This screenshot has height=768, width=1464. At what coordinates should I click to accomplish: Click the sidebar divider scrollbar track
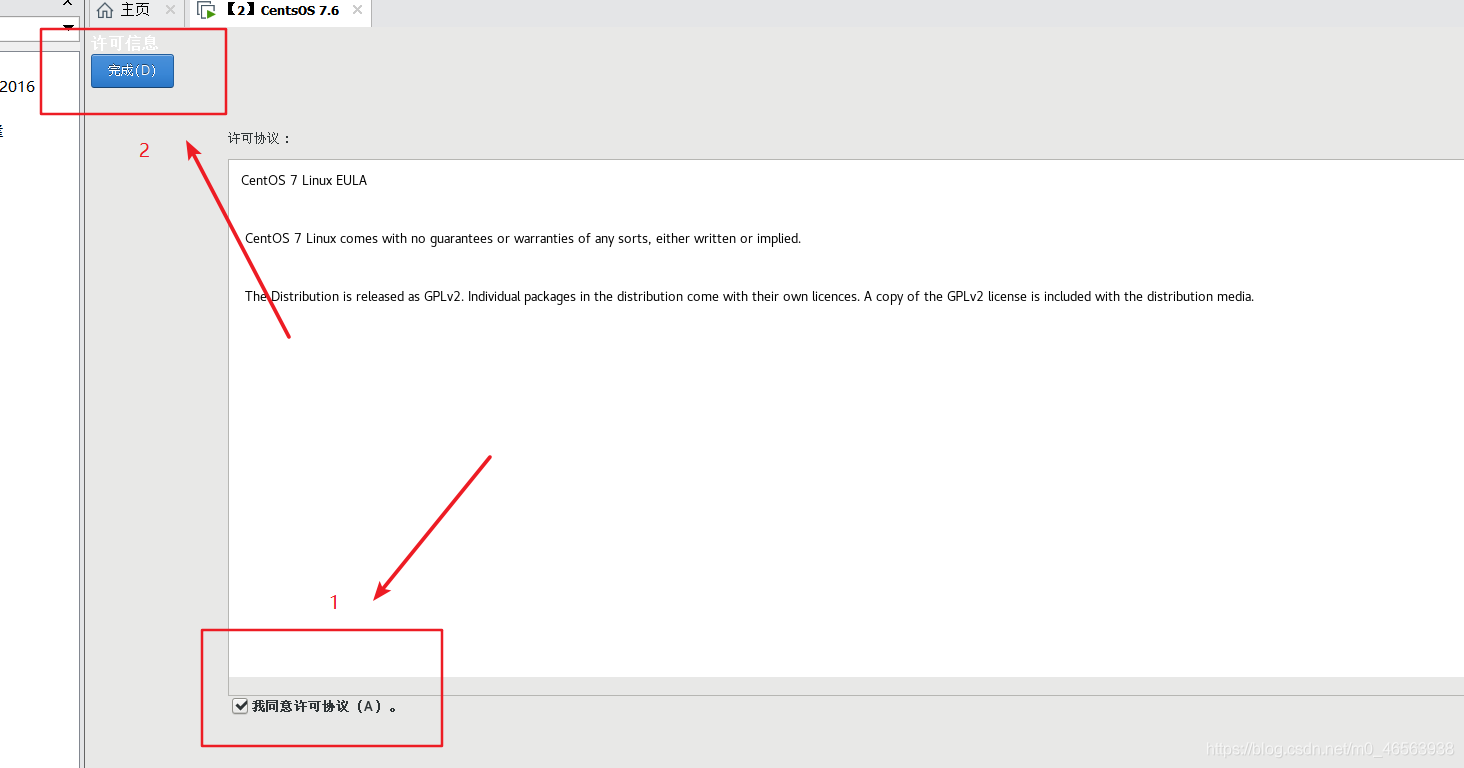coord(81,400)
